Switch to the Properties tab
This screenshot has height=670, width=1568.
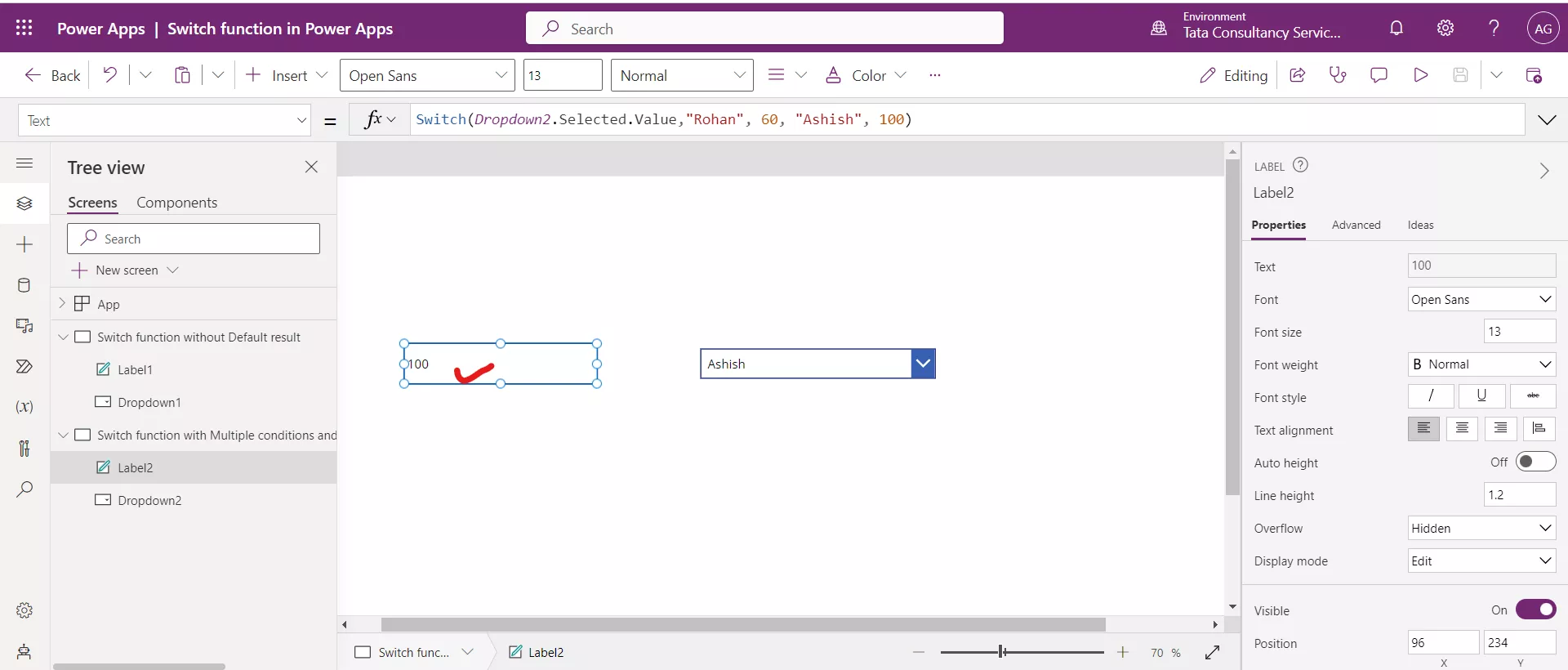[1278, 225]
